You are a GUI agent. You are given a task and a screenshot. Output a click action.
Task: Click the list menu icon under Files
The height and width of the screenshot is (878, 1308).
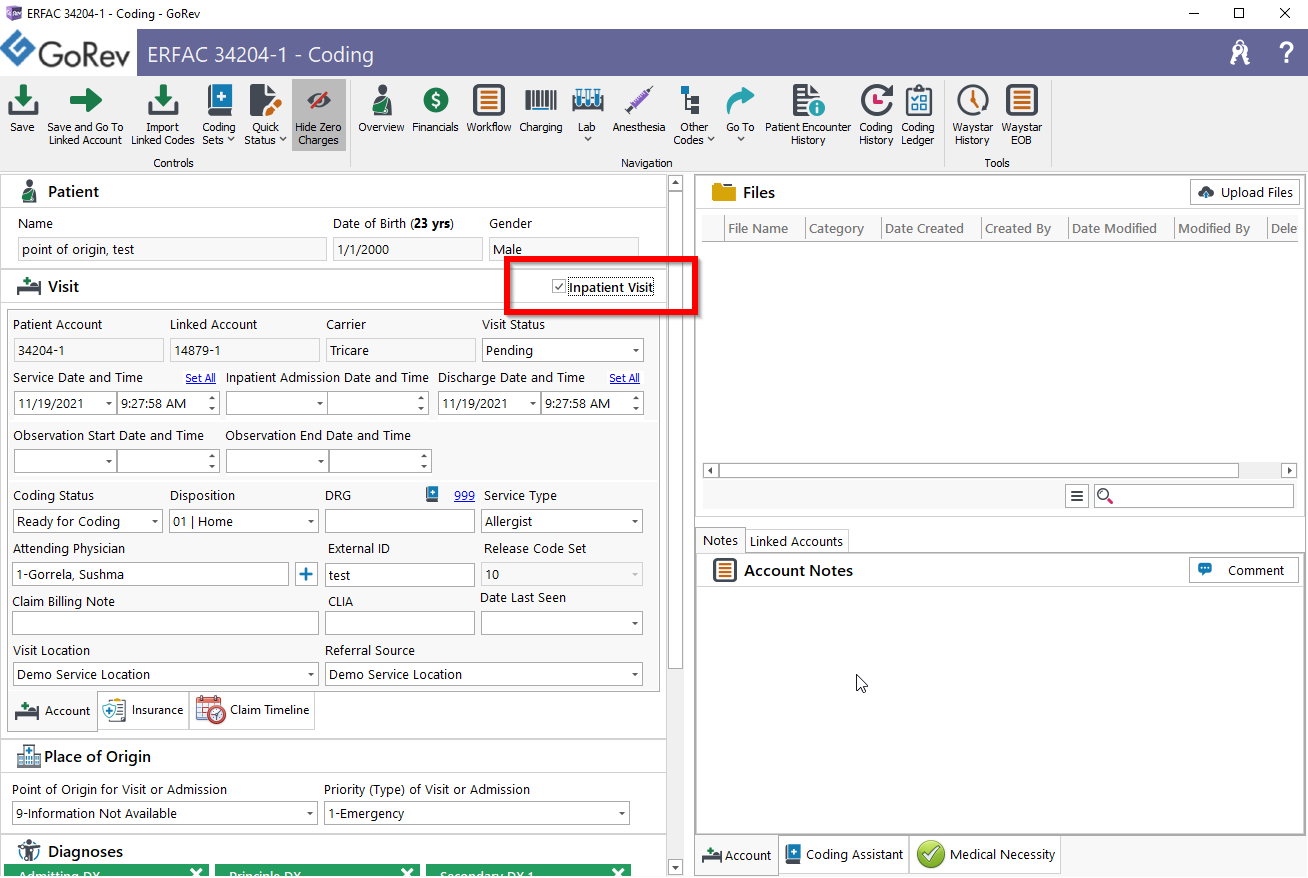[x=1077, y=496]
